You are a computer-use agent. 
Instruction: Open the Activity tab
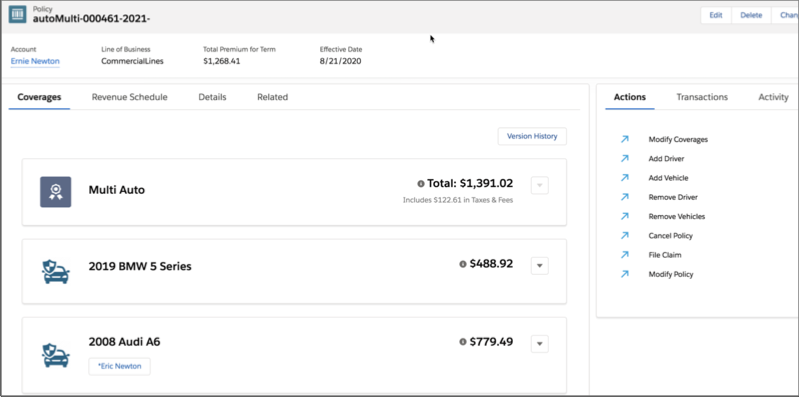[x=774, y=97]
